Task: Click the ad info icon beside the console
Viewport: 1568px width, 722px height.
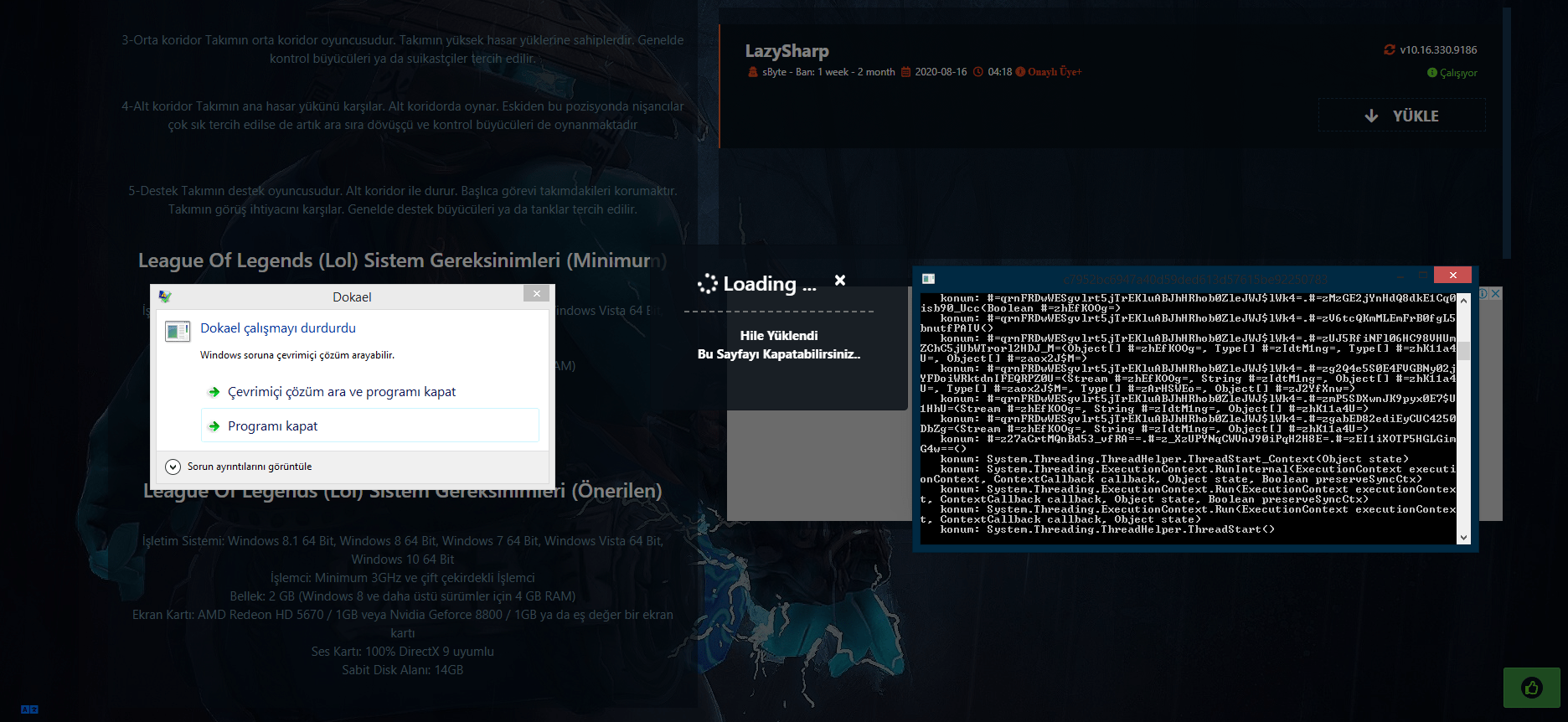Action: pos(1483,294)
